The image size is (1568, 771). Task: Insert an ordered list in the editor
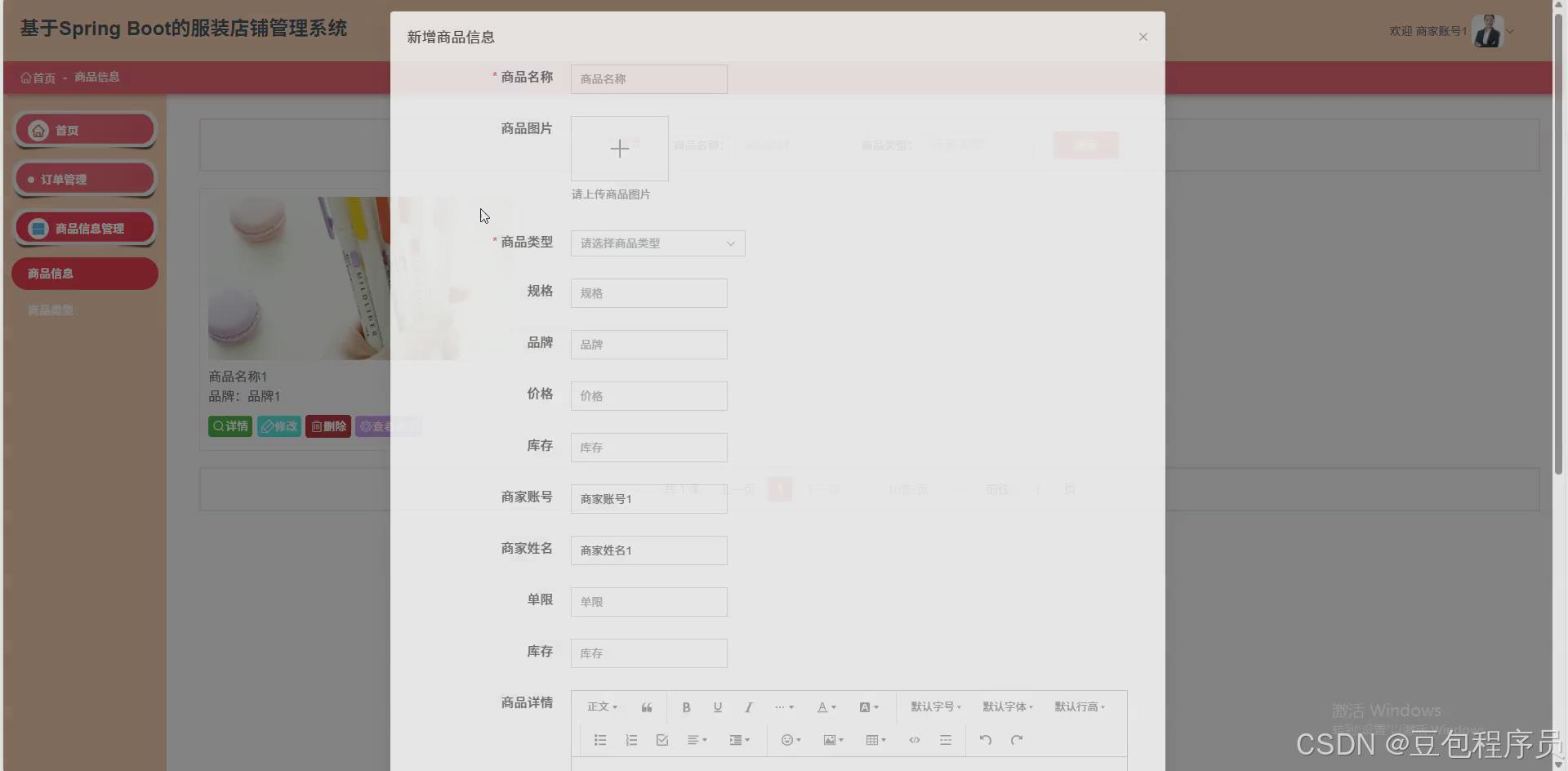(x=631, y=740)
